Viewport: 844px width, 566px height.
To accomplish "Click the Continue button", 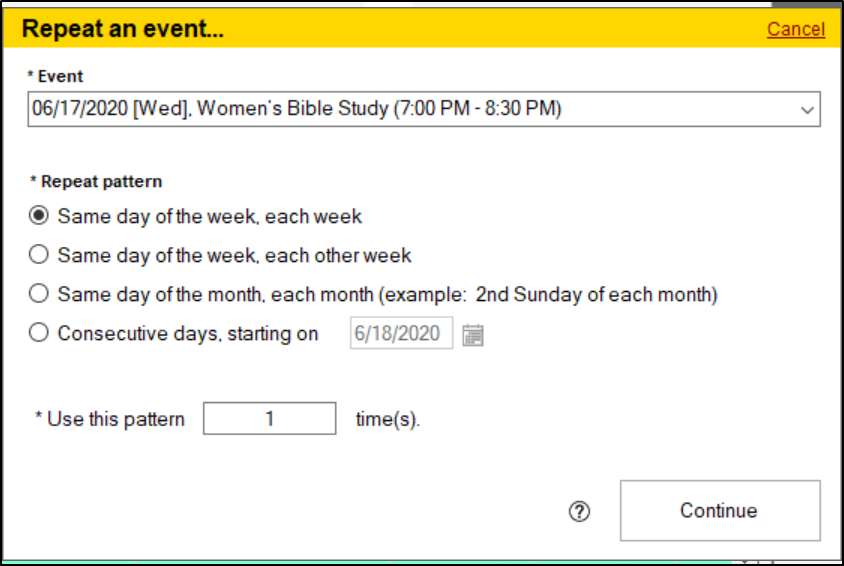I will point(719,511).
